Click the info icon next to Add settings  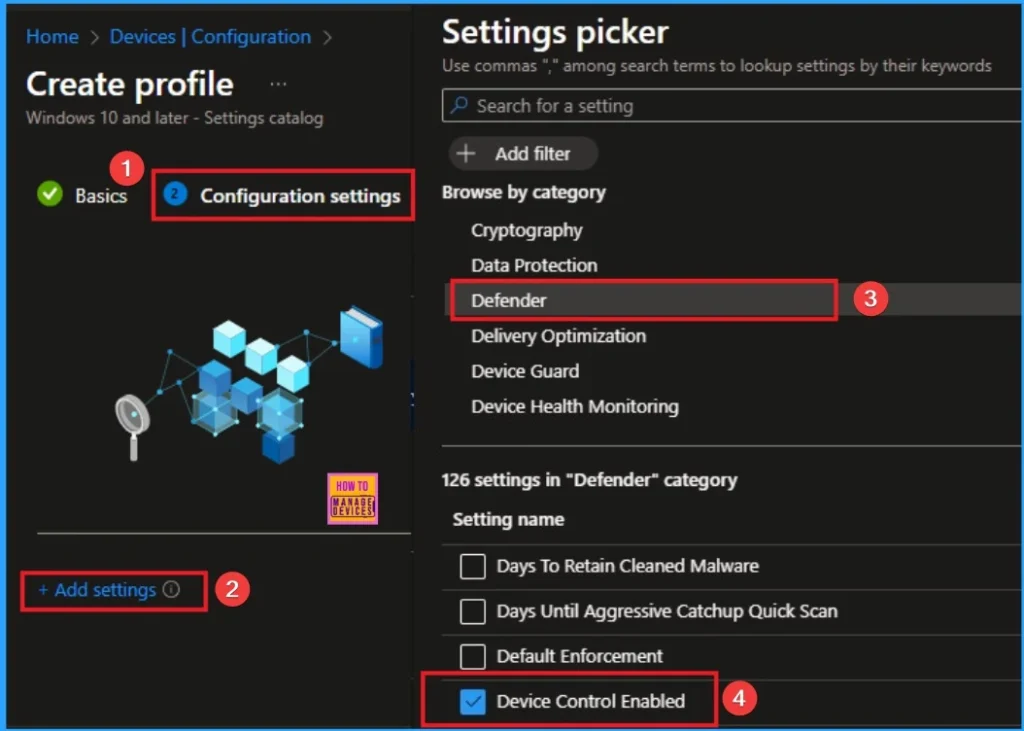pos(174,591)
